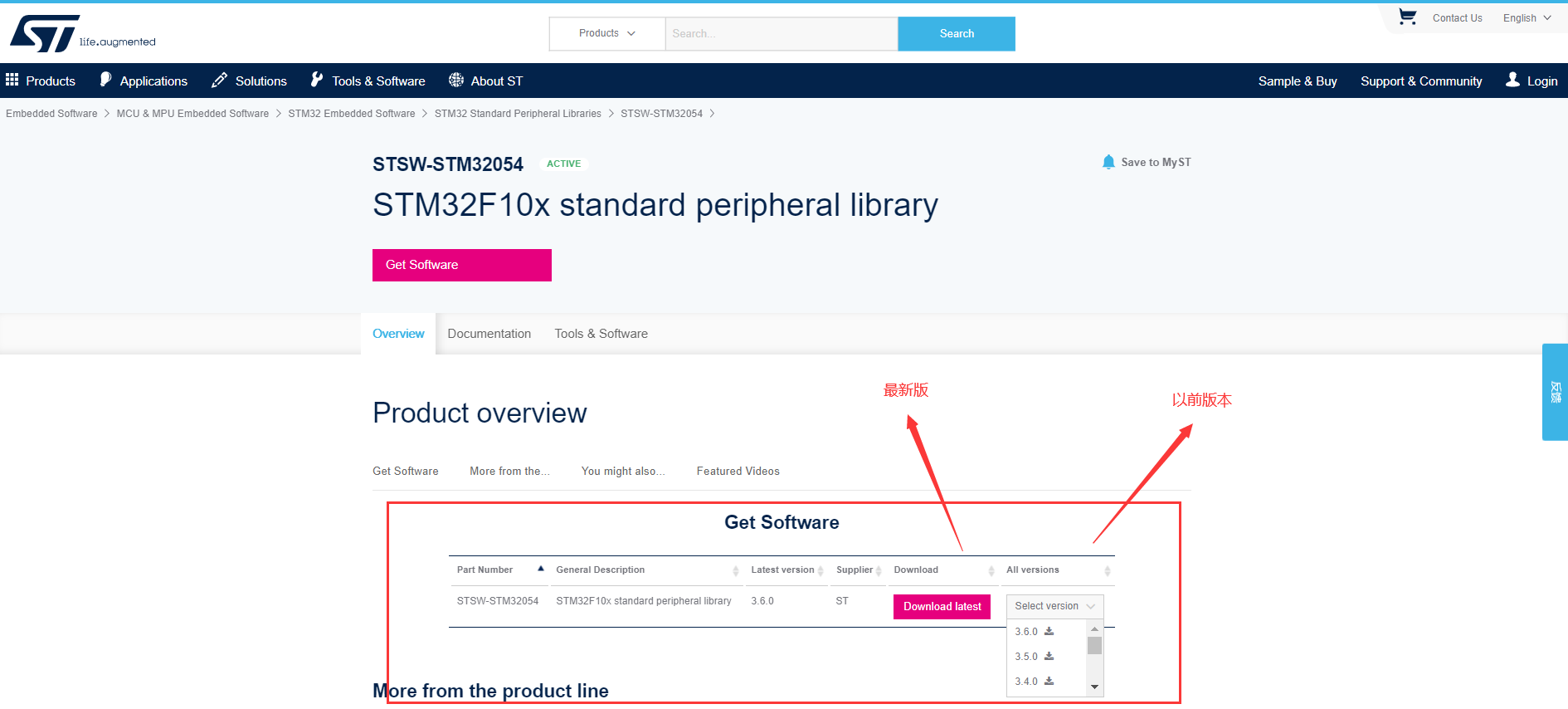This screenshot has width=1568, height=709.
Task: Focus the Search input field
Action: click(x=782, y=34)
